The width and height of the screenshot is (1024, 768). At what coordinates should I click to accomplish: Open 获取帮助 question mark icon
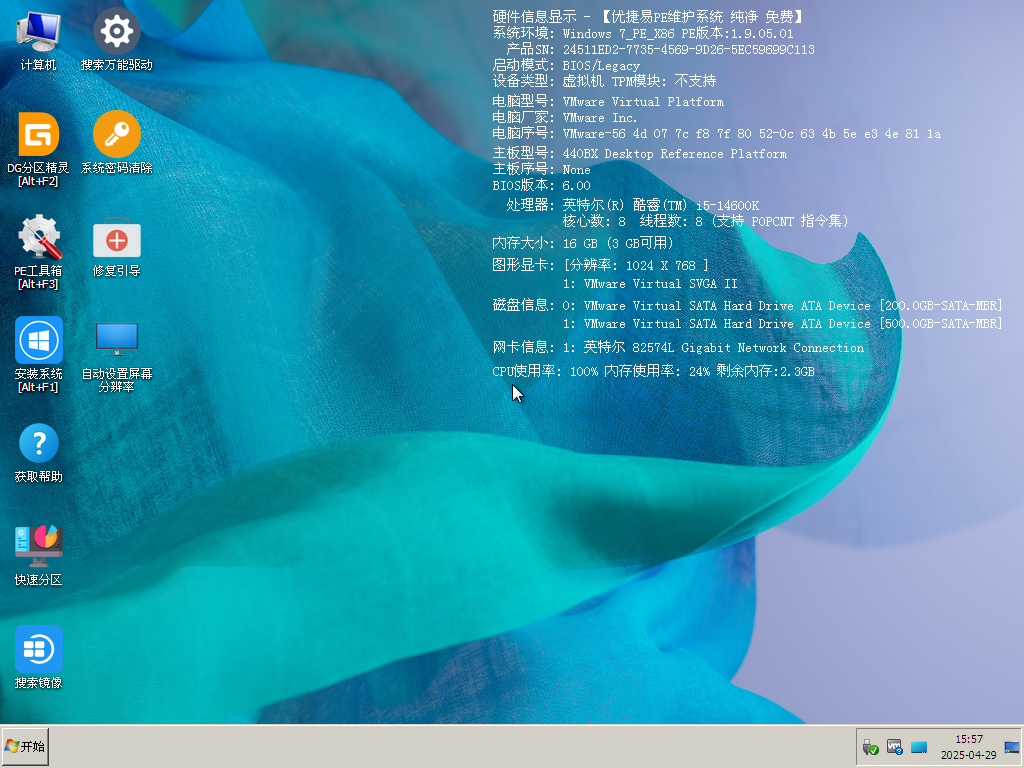(38, 445)
